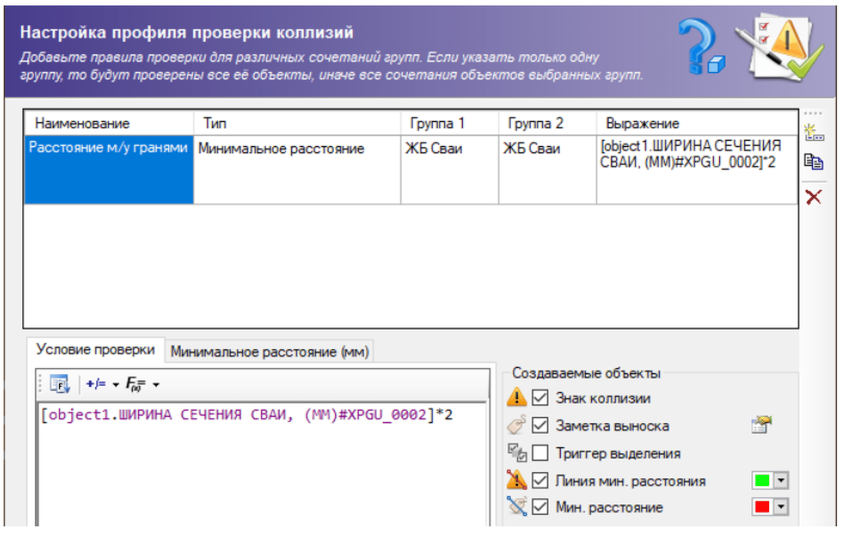Select the Расстояние м/у гранями rule row
This screenshot has width=842, height=533.
(x=109, y=149)
